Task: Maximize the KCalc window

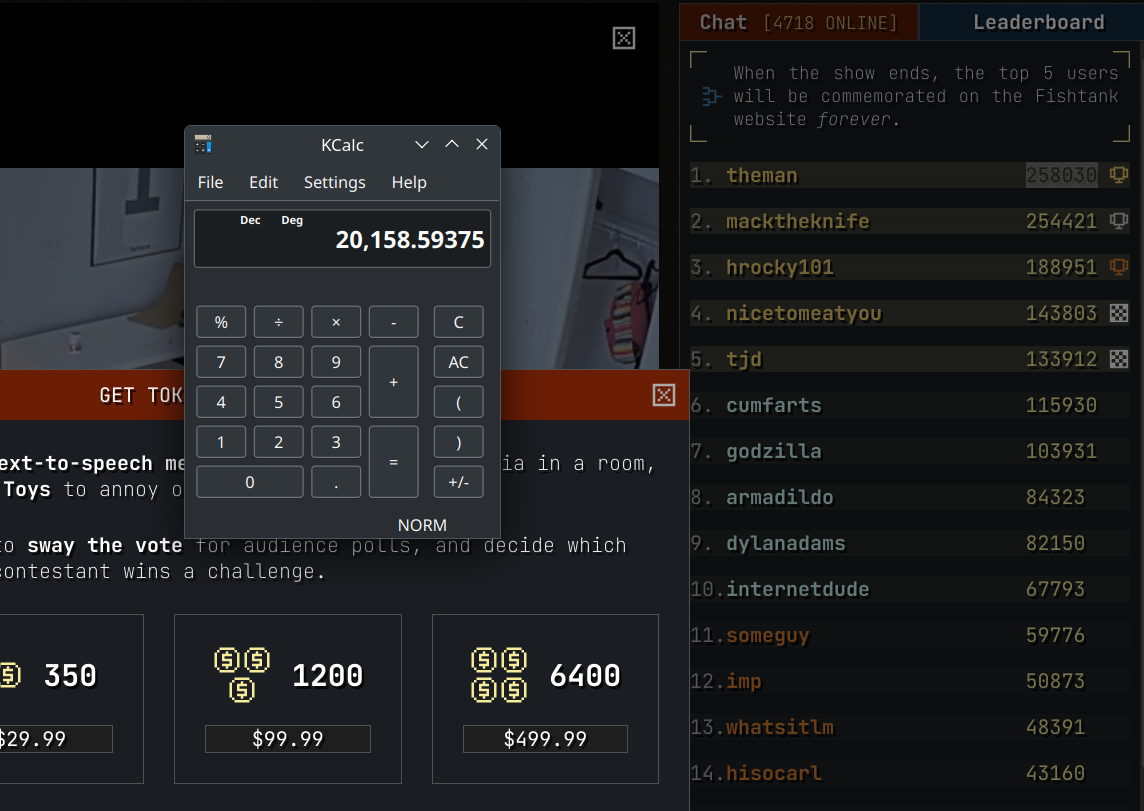Action: [452, 144]
